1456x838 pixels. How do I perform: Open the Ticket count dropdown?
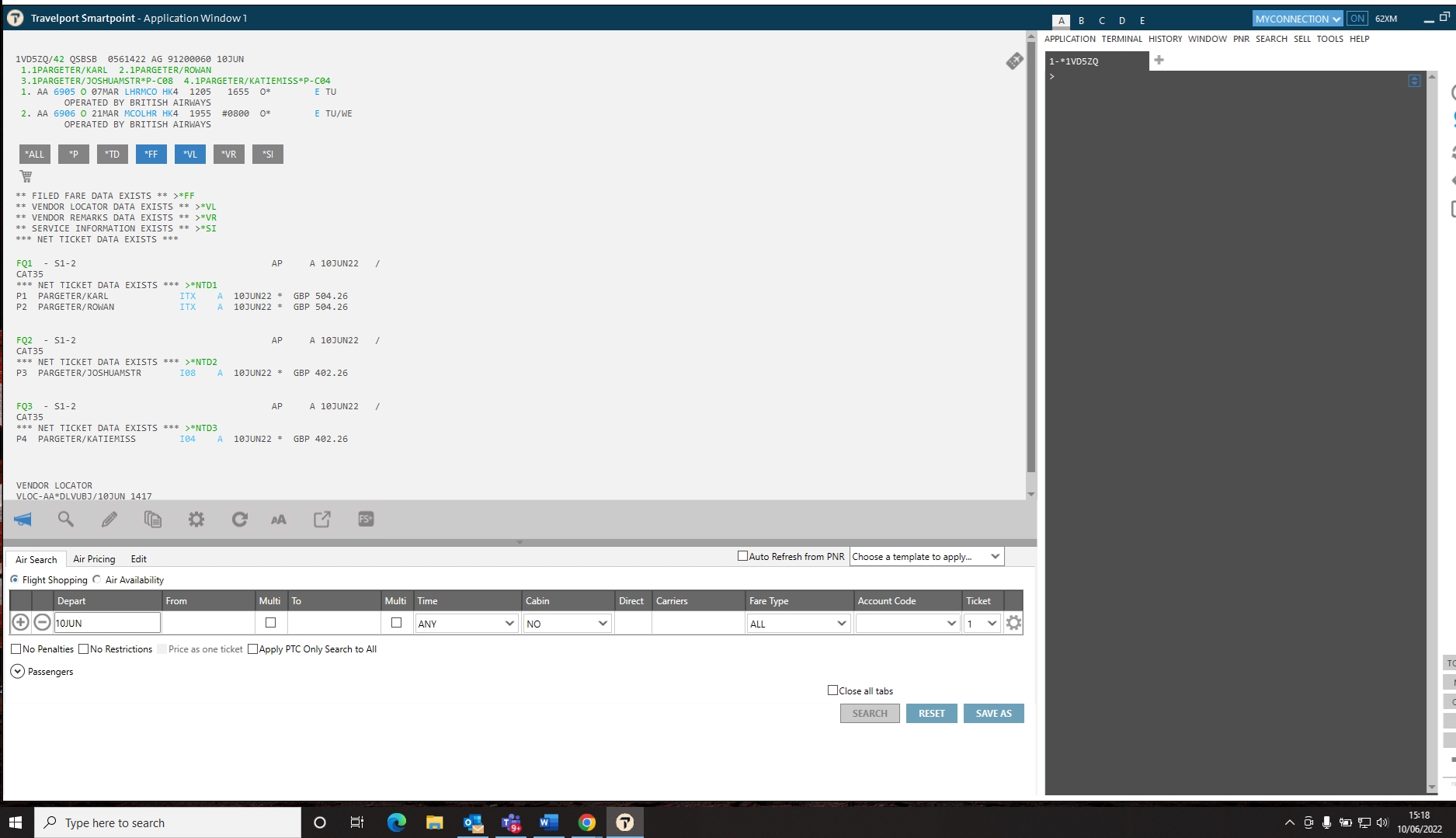[982, 623]
